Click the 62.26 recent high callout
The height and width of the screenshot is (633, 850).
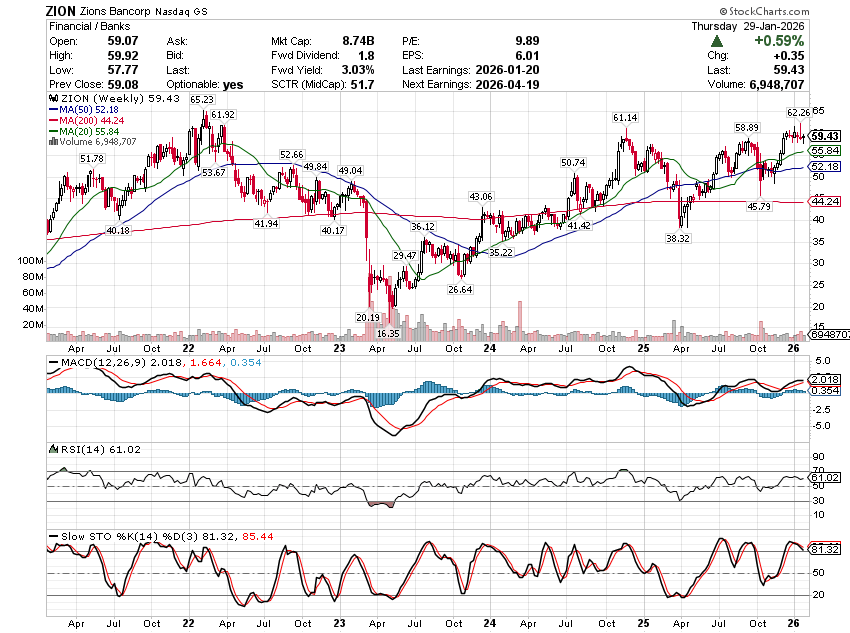tap(797, 112)
